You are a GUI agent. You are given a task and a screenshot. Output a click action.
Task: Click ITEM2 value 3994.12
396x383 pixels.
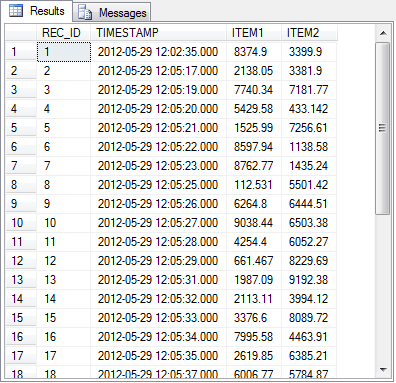[308, 299]
